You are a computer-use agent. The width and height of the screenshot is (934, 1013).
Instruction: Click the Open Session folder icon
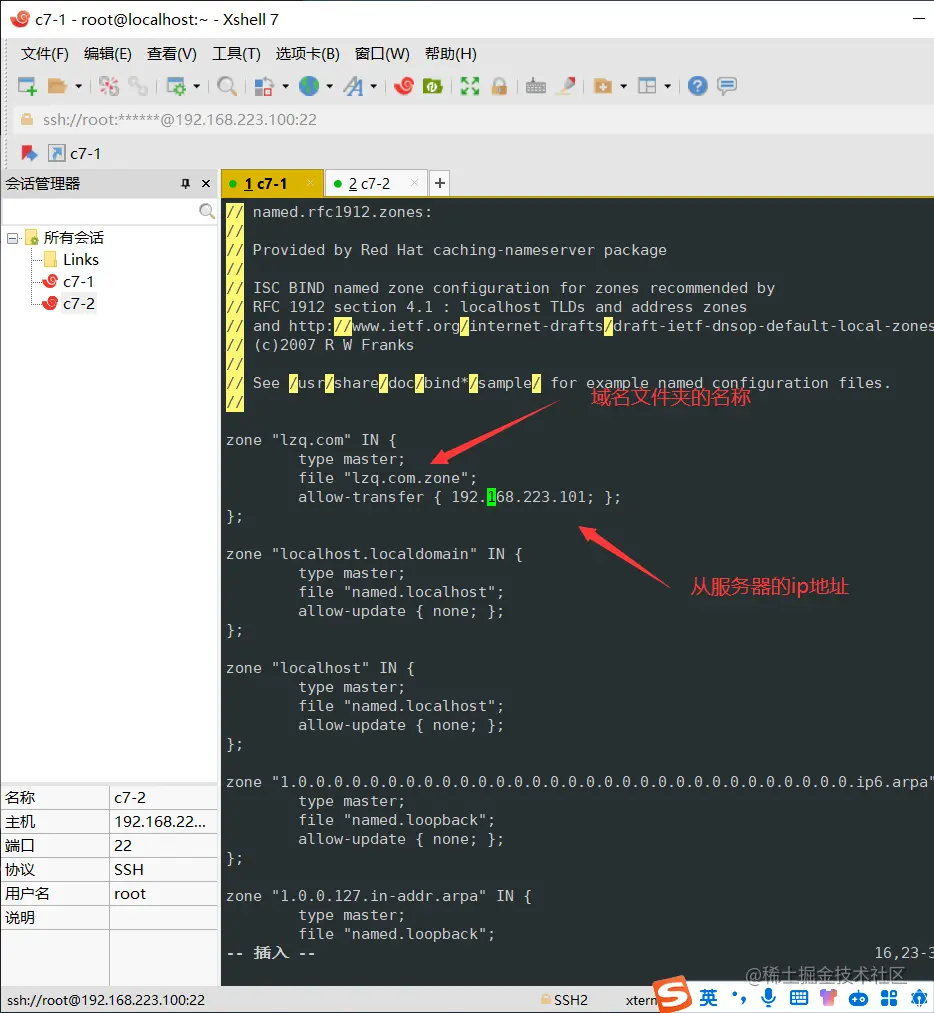(57, 86)
